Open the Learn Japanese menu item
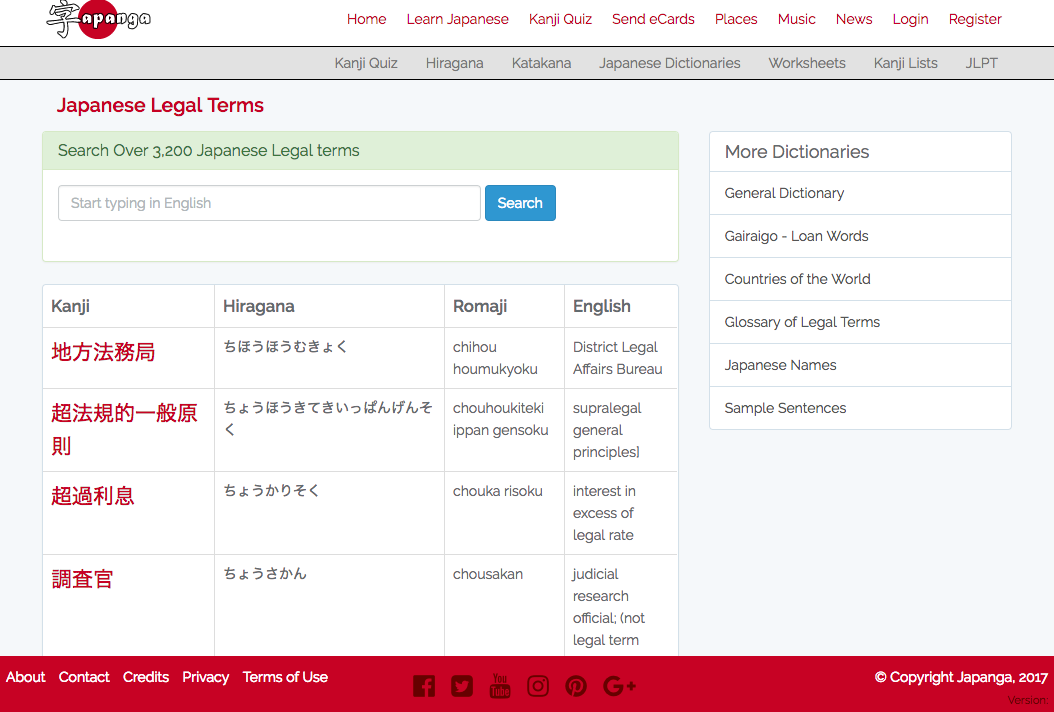This screenshot has width=1054, height=712. (x=457, y=19)
